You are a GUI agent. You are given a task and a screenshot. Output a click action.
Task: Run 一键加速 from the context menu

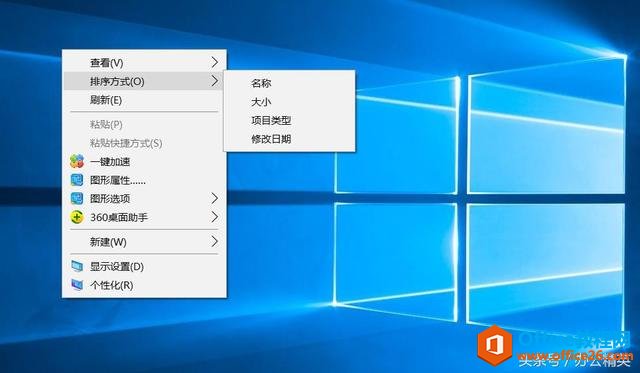coord(144,162)
